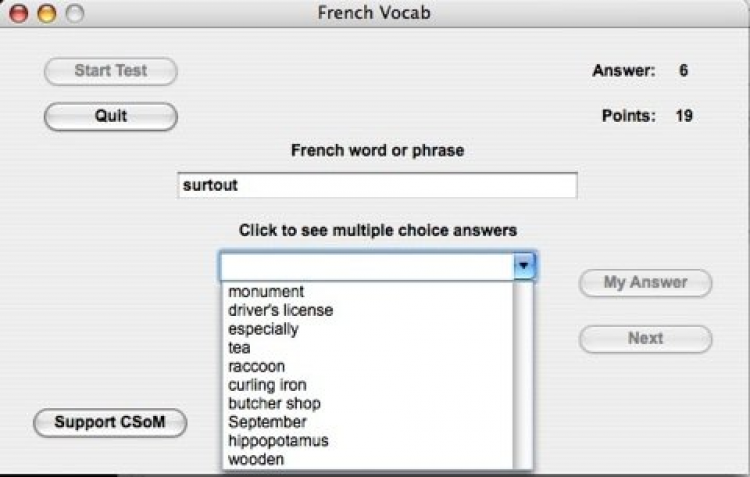Select the 'tea' option
Image resolution: width=750 pixels, height=477 pixels.
pyautogui.click(x=239, y=348)
